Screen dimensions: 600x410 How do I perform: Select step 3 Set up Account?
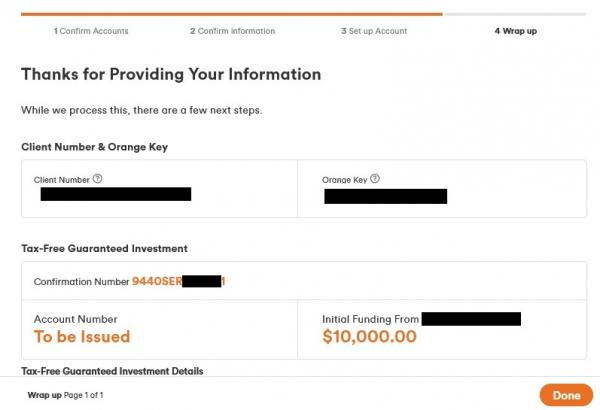[374, 31]
